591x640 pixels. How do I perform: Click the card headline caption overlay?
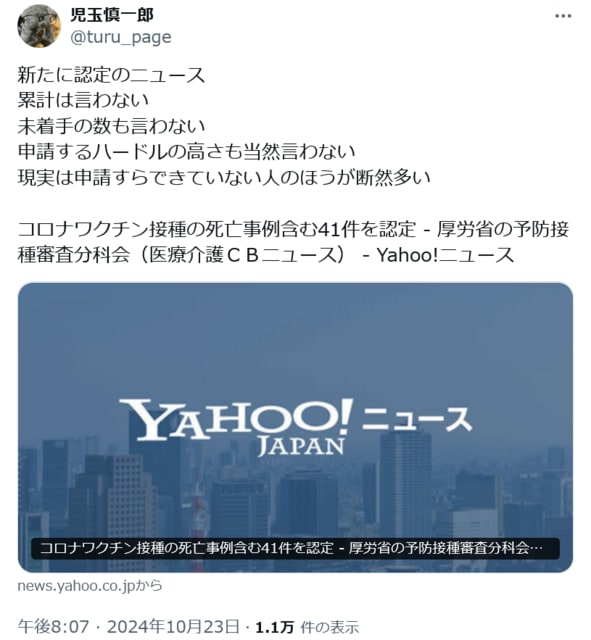(x=295, y=548)
